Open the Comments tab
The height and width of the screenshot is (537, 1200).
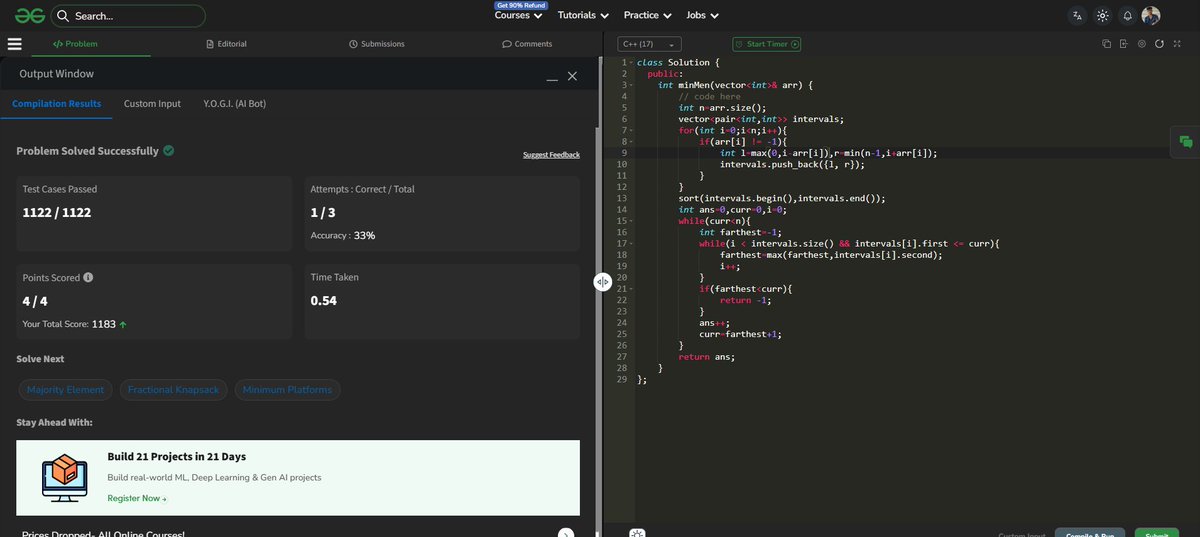pos(527,44)
